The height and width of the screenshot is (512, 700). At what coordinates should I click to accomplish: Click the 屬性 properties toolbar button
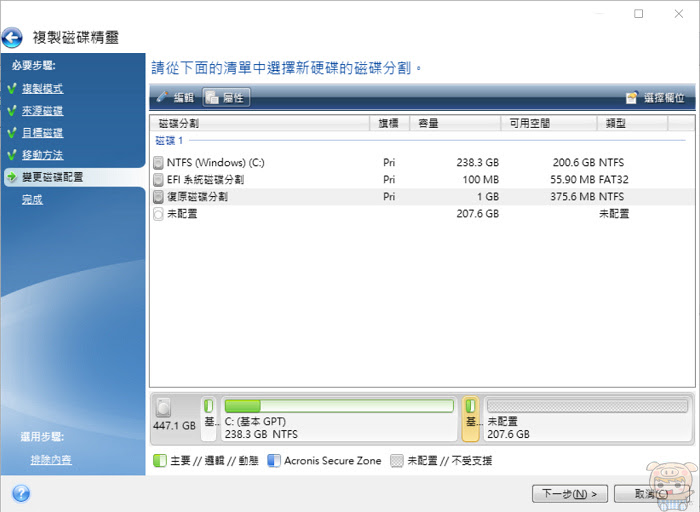point(226,97)
